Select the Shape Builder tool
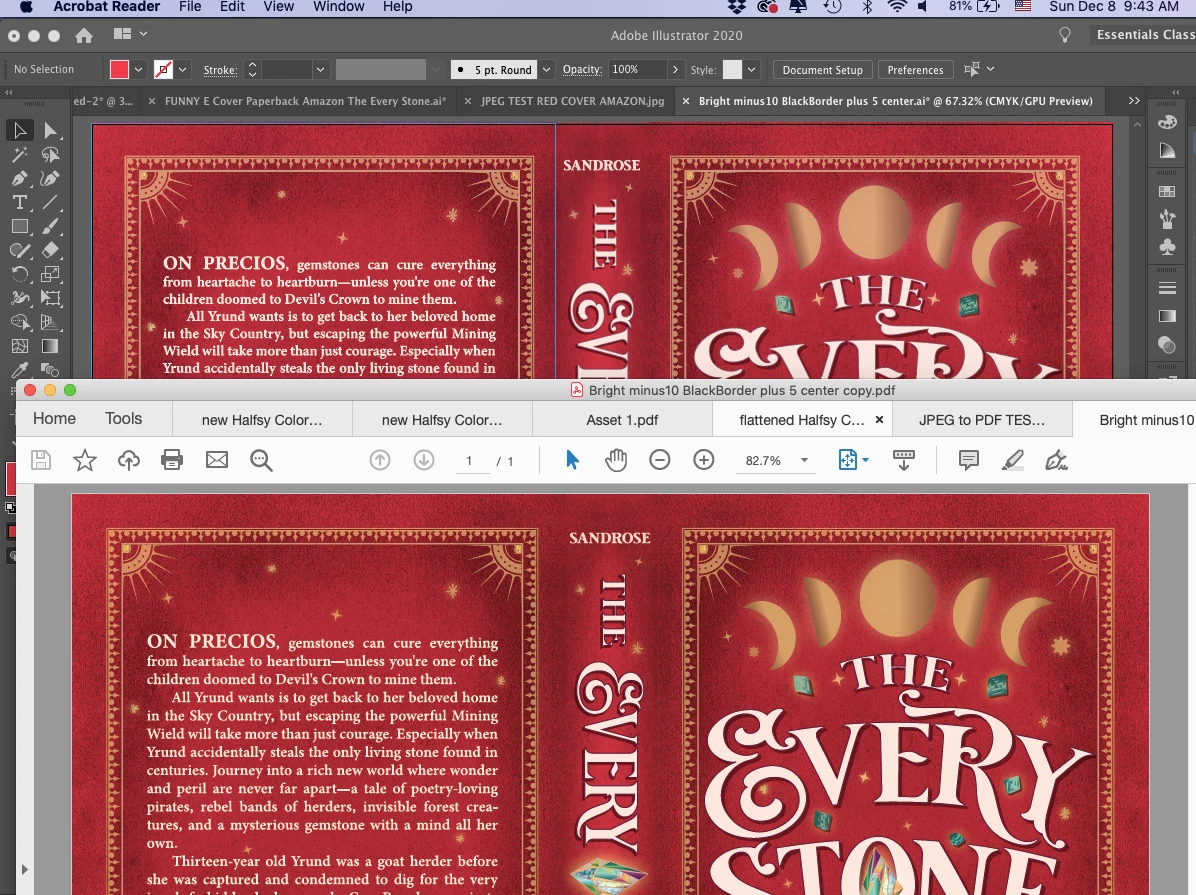 [20, 322]
